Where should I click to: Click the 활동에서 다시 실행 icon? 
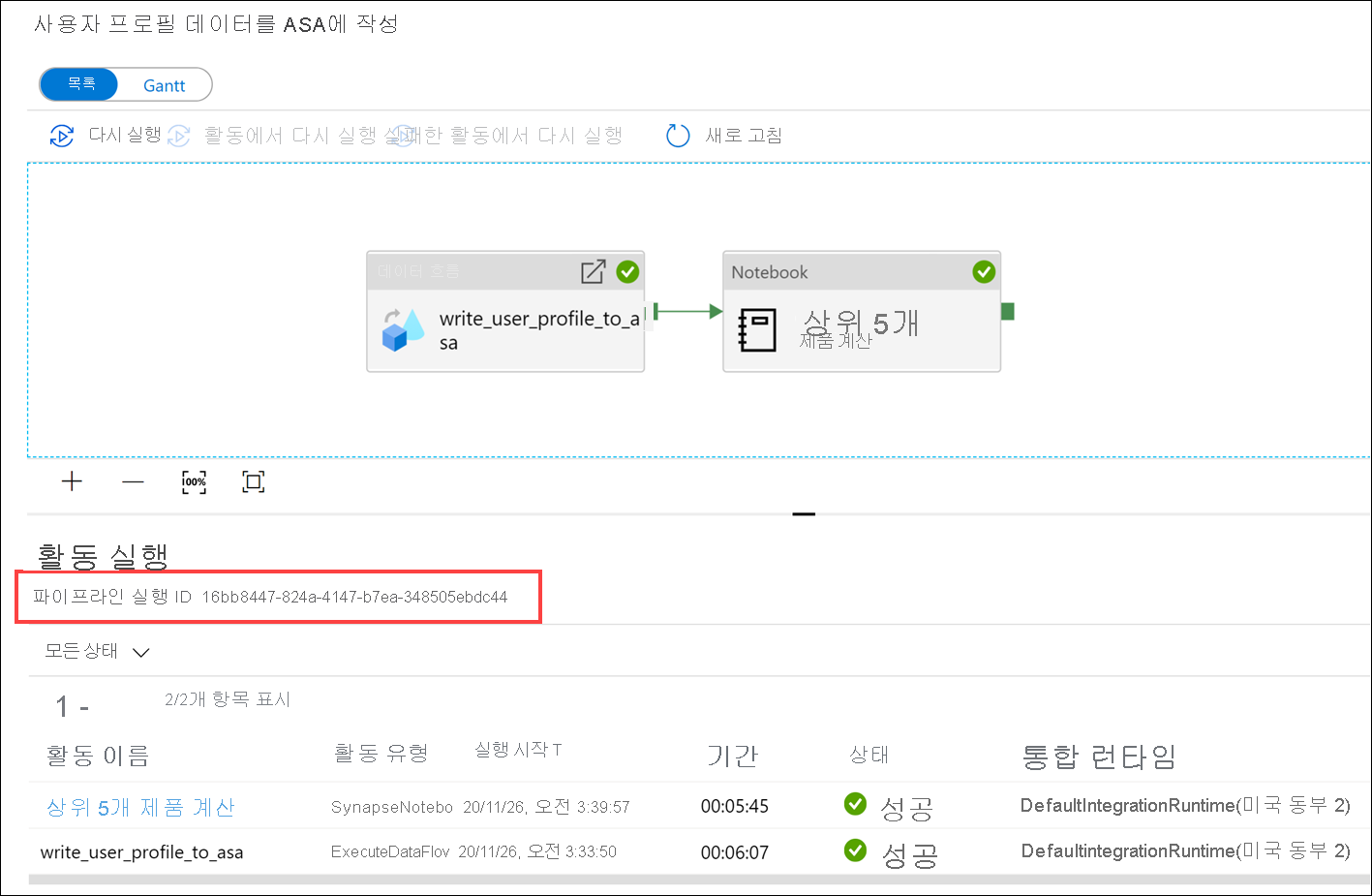179,136
